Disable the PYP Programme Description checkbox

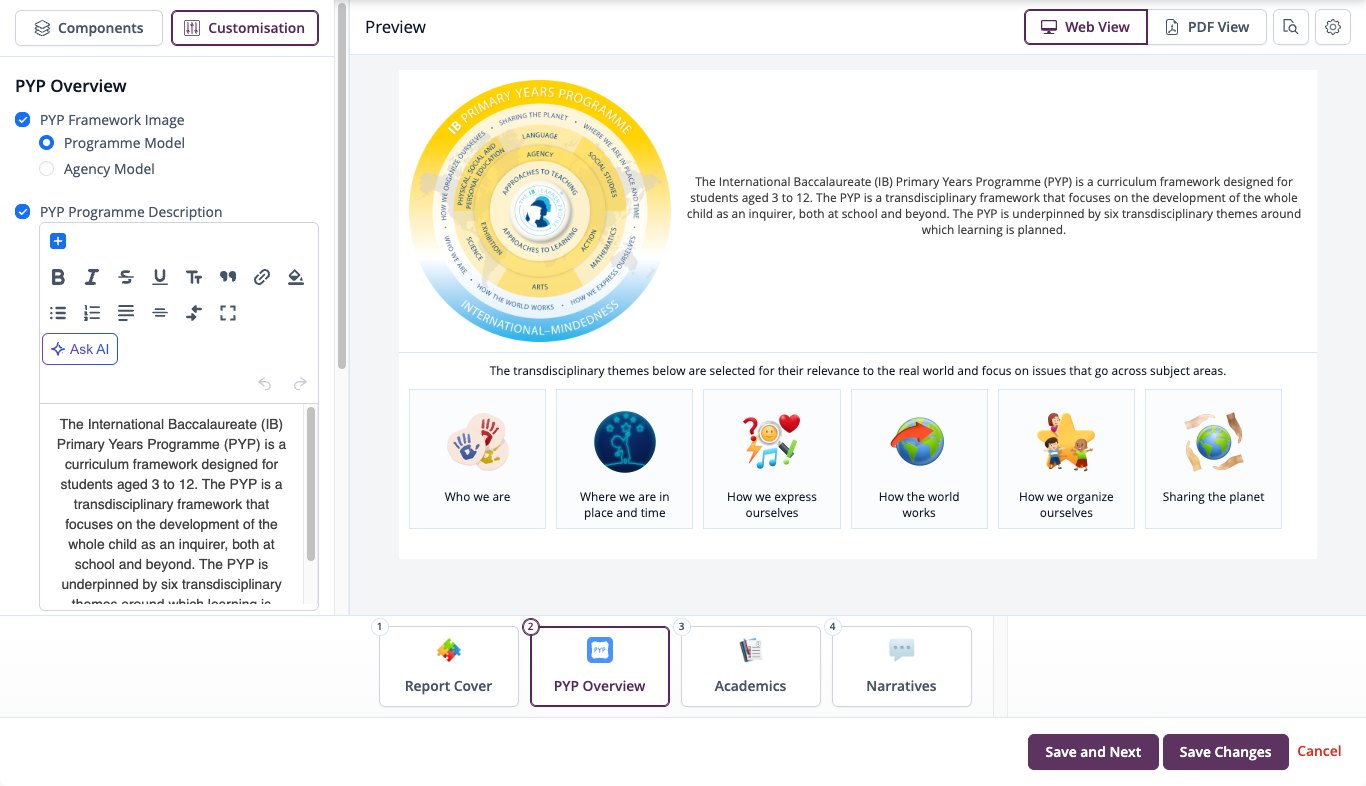[23, 212]
